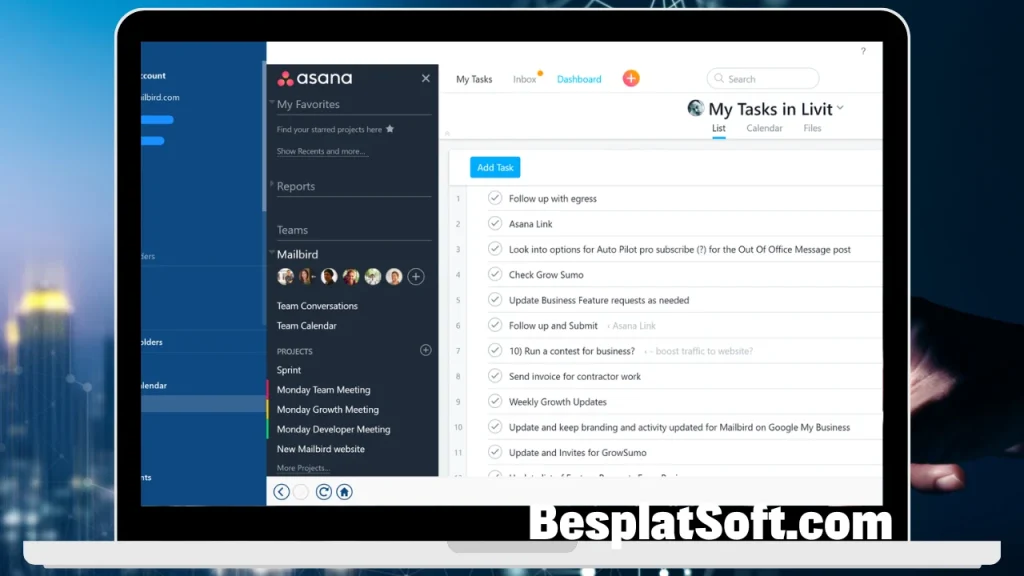Viewport: 1024px width, 576px height.
Task: Select the Monday Growth Meeting project
Action: (327, 409)
